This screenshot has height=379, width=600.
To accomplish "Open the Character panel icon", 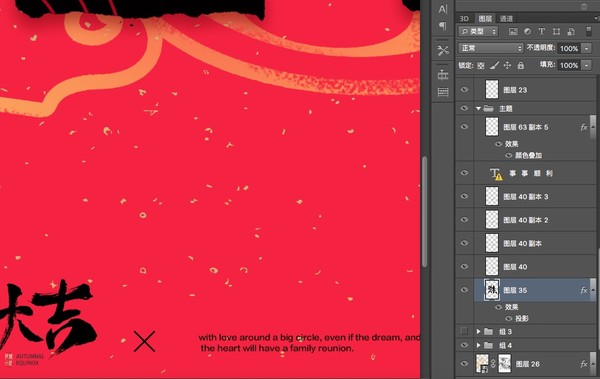I will point(443,10).
